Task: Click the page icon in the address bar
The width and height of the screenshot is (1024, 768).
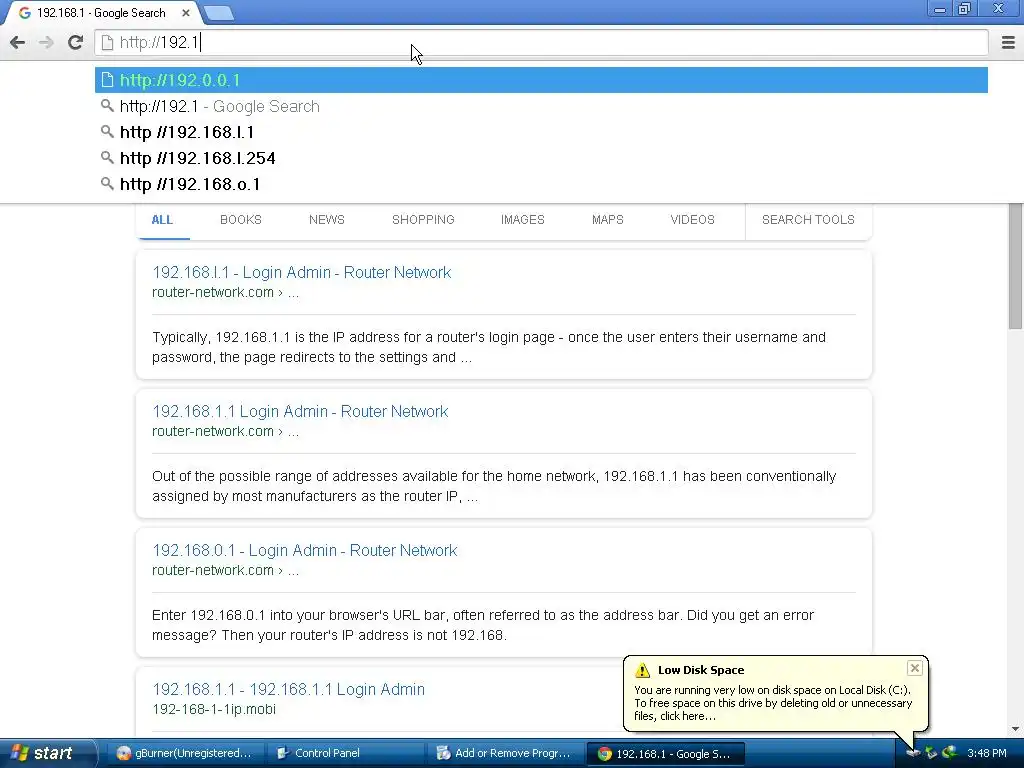Action: (107, 42)
